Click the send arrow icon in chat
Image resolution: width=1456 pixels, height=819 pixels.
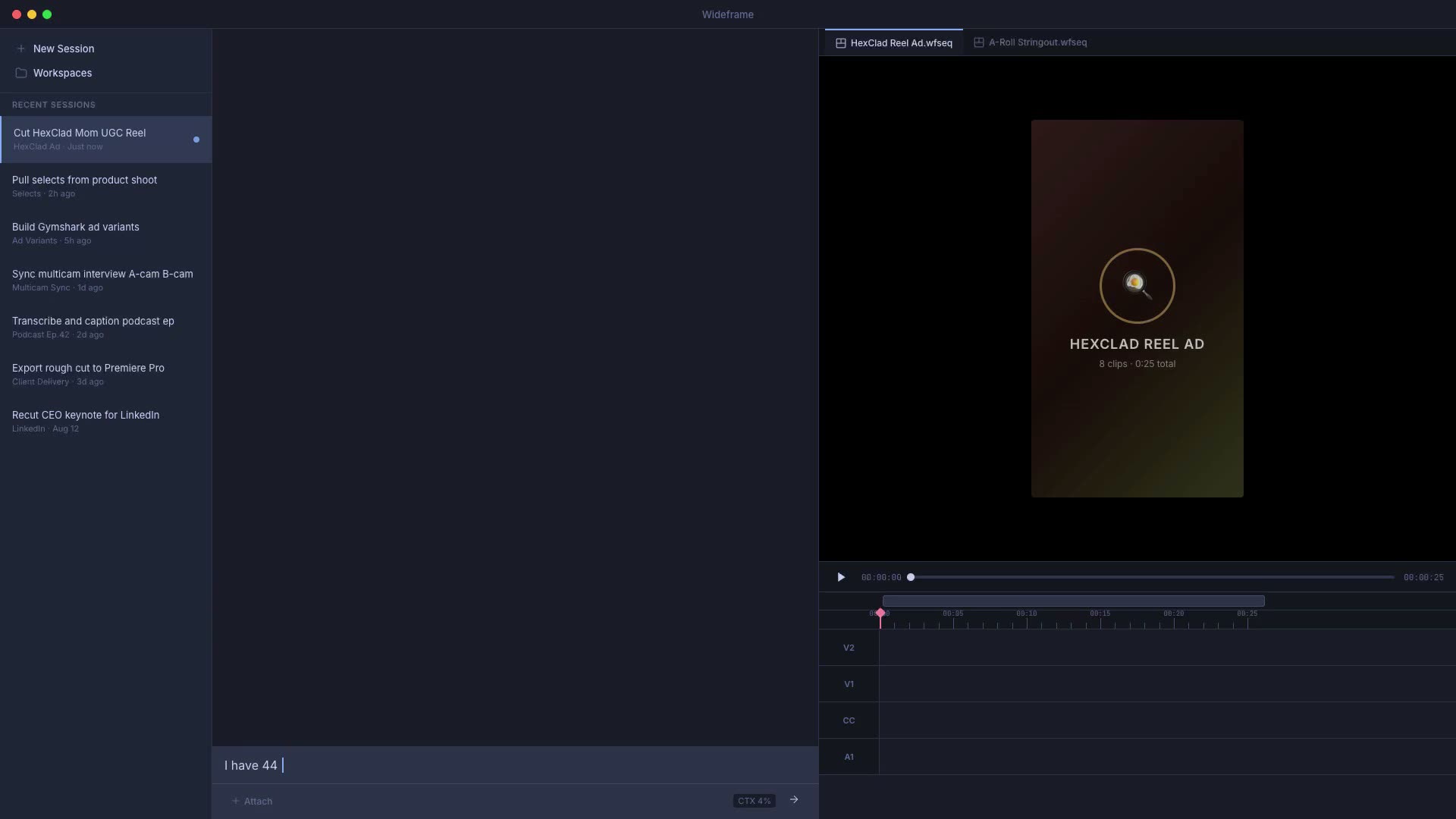coord(794,800)
